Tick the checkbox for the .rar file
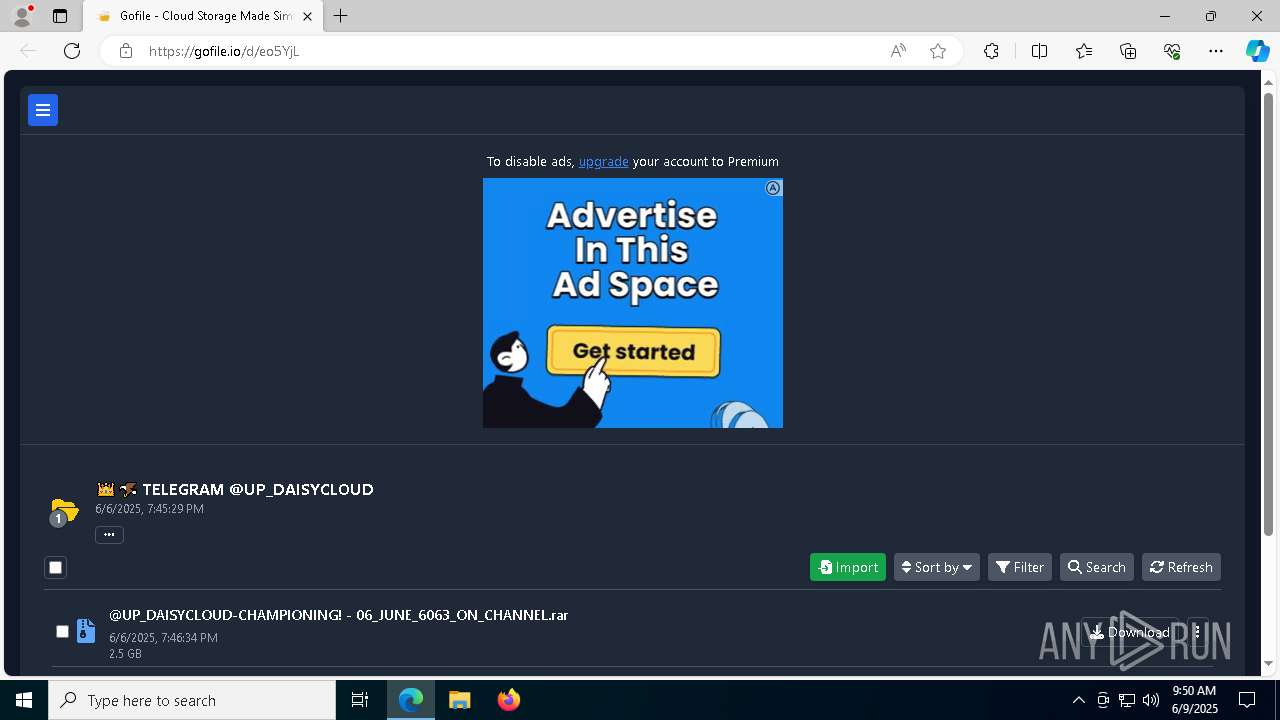 [x=62, y=631]
